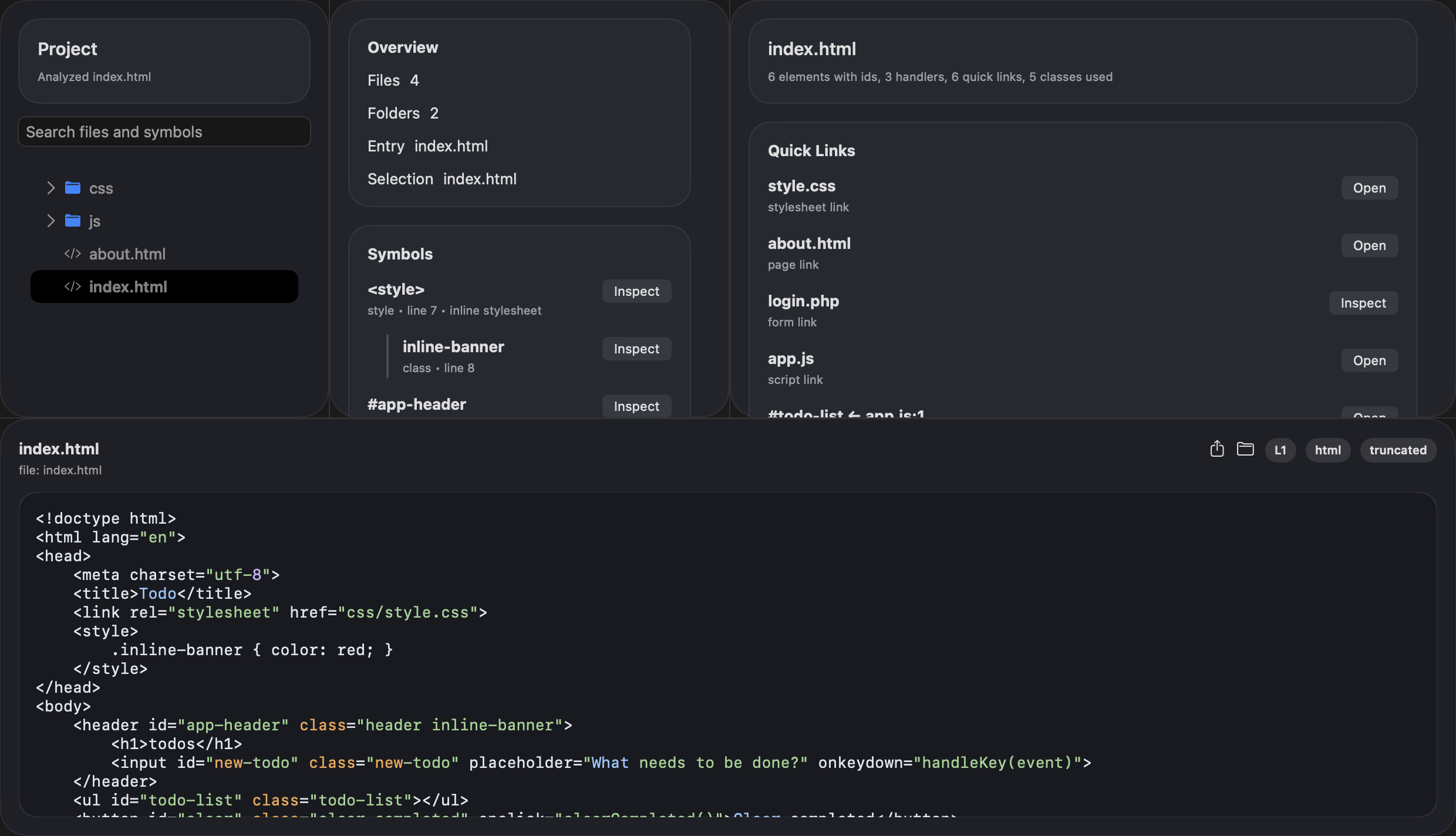Select about.html in the project tree

tap(164, 254)
